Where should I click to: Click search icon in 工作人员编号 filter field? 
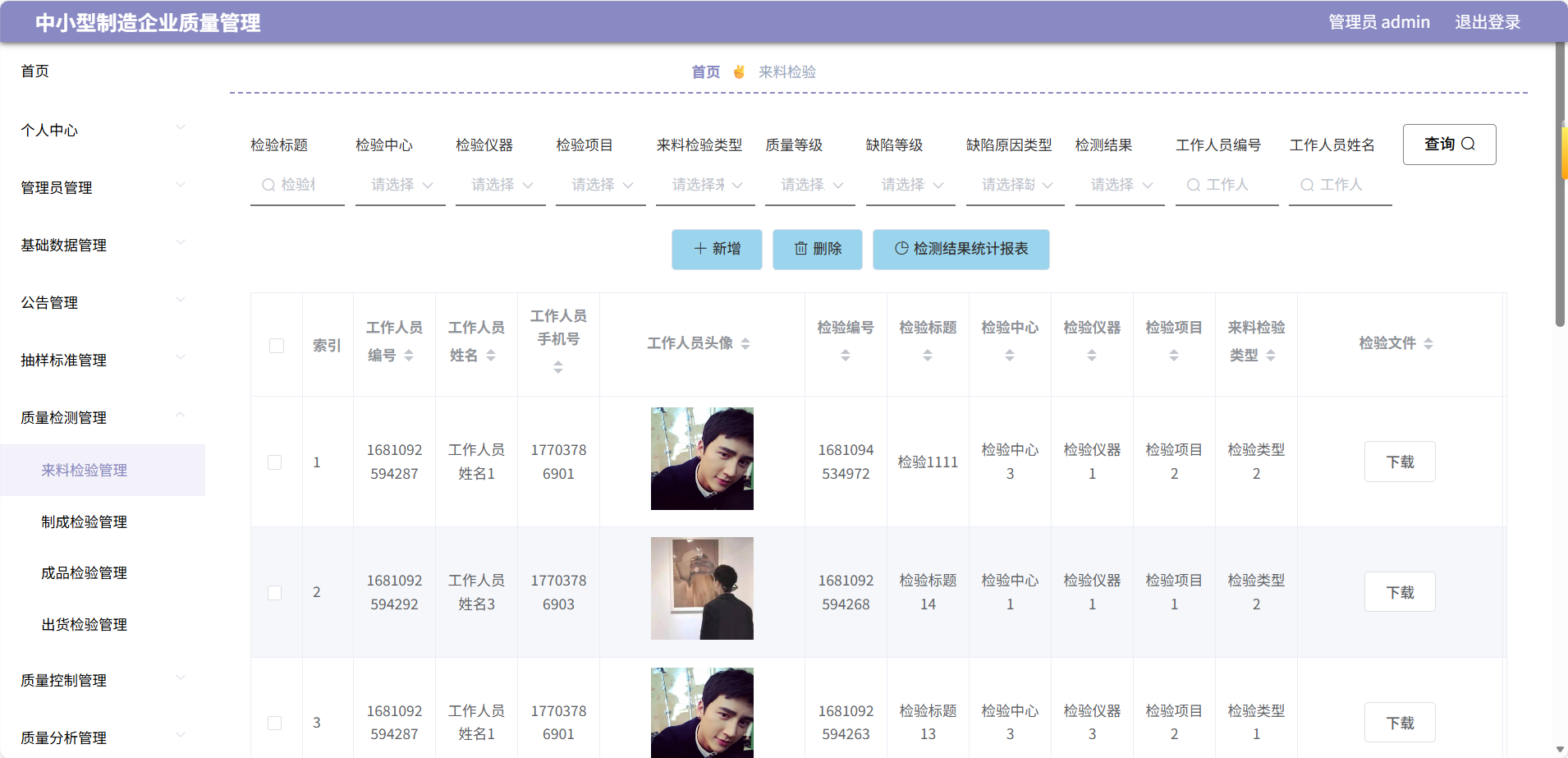pos(1194,185)
